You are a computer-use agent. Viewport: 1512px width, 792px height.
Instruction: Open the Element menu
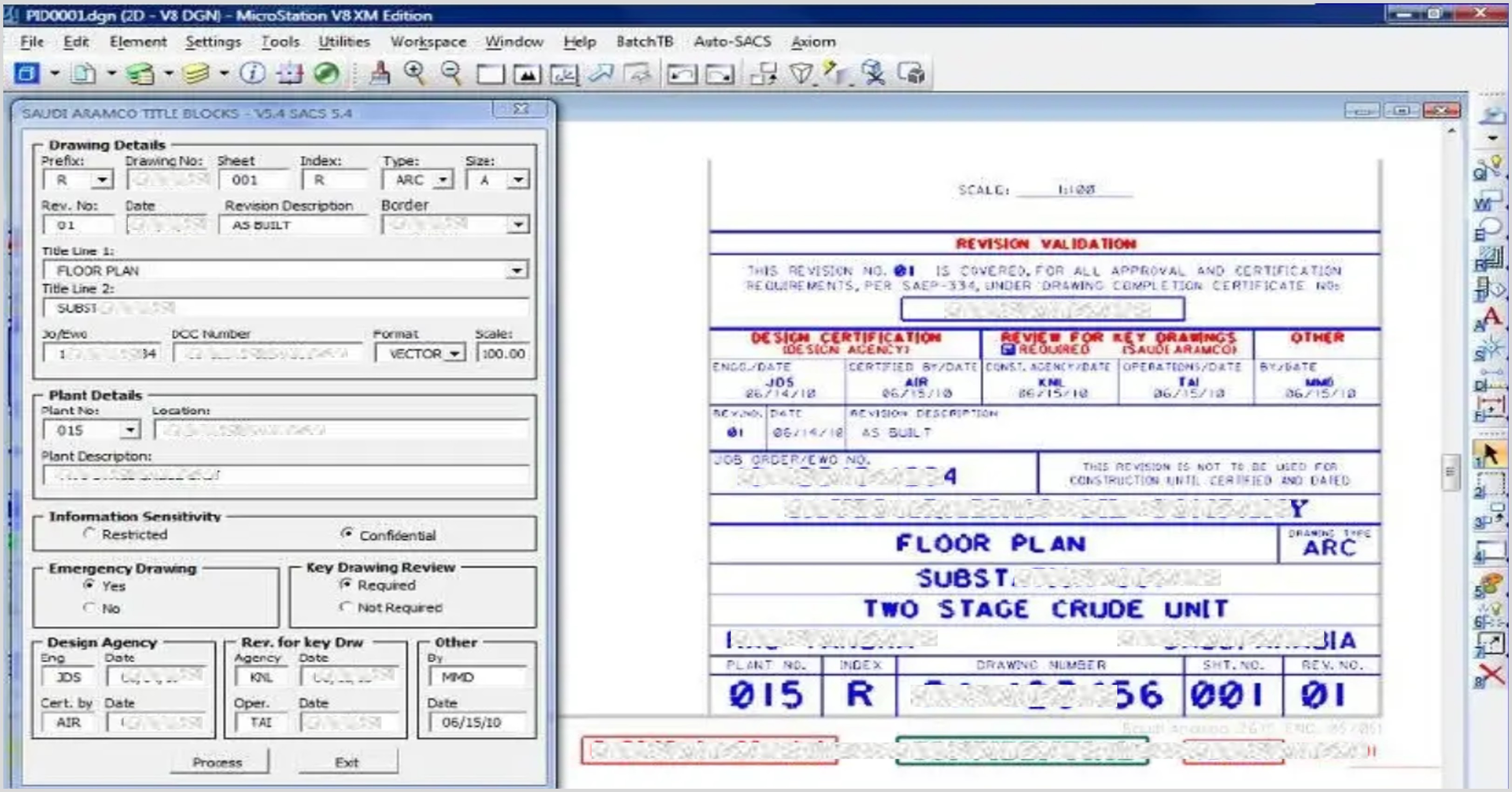138,41
